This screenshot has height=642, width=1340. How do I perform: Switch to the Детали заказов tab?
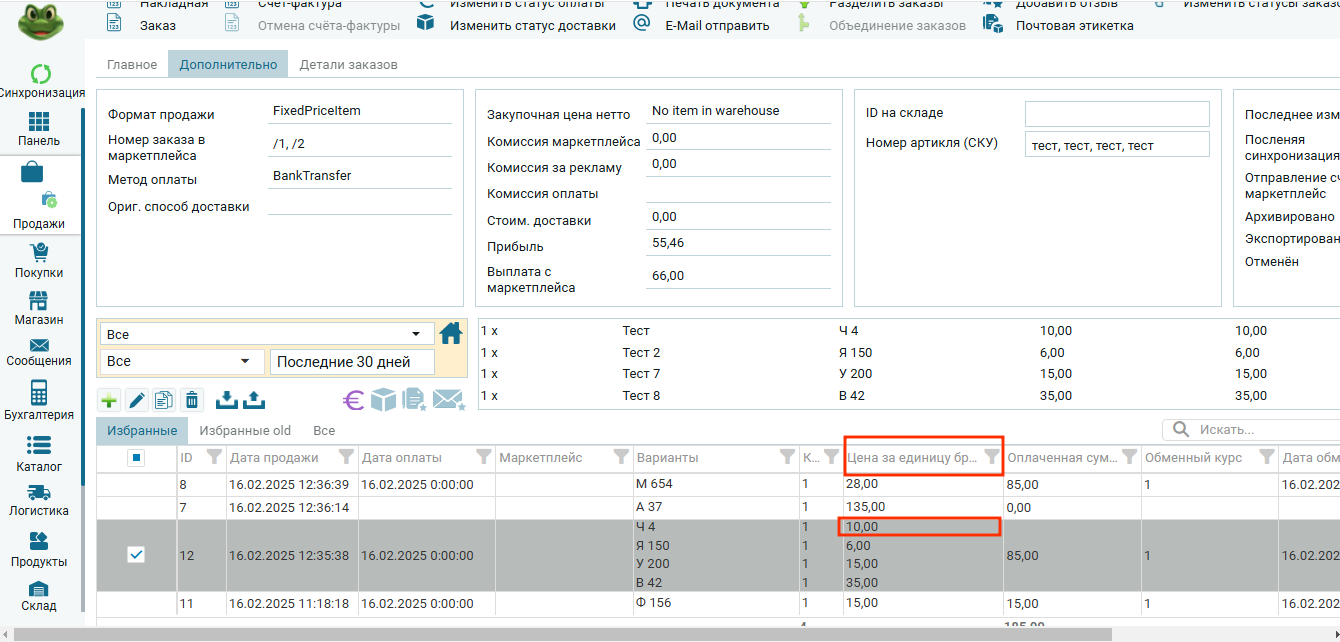[x=348, y=65]
